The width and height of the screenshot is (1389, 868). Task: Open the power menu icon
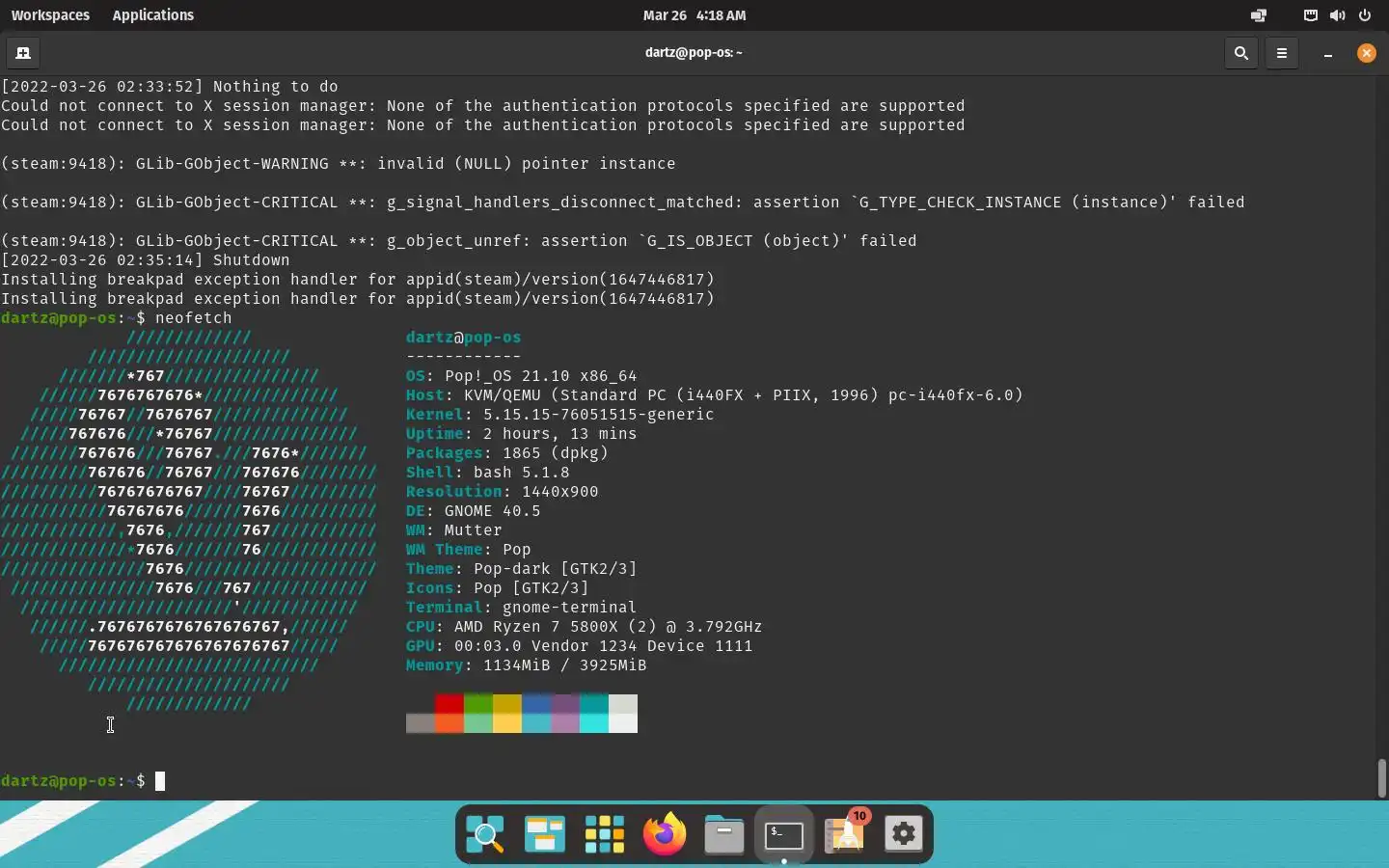click(1365, 15)
